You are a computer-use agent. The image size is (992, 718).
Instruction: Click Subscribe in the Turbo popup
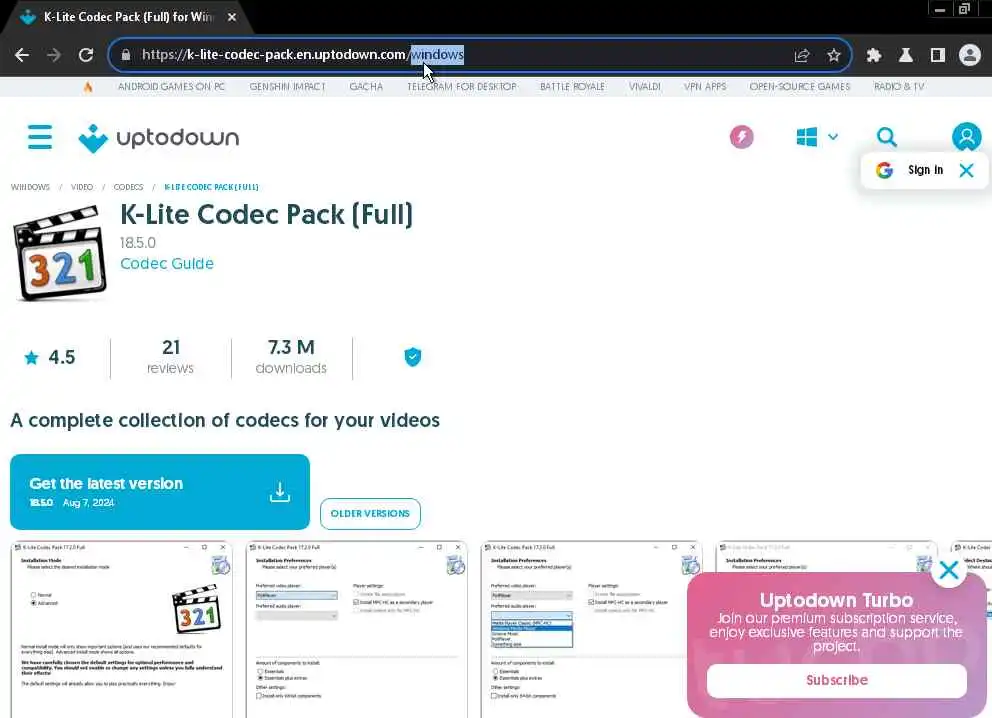pos(836,680)
